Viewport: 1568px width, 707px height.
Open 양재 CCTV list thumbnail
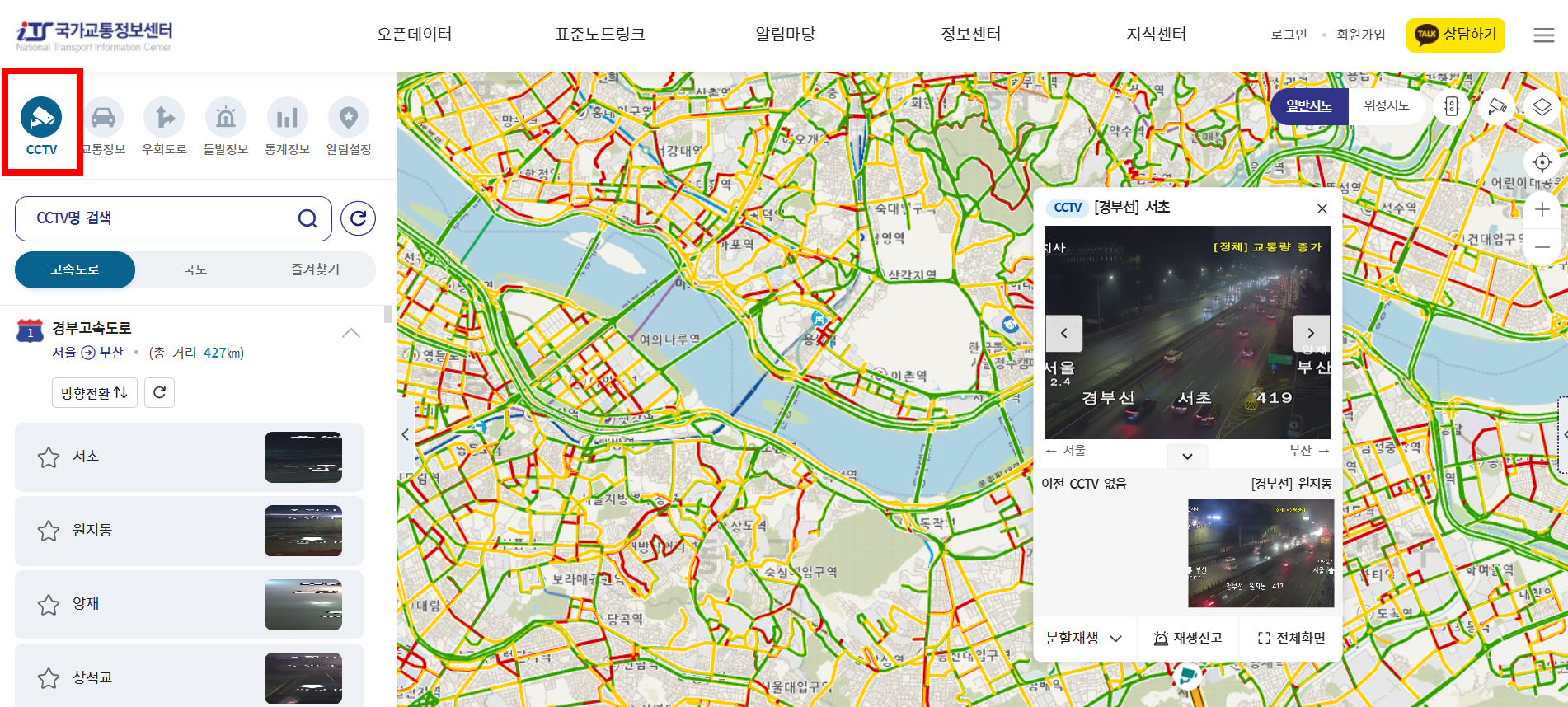click(x=303, y=605)
